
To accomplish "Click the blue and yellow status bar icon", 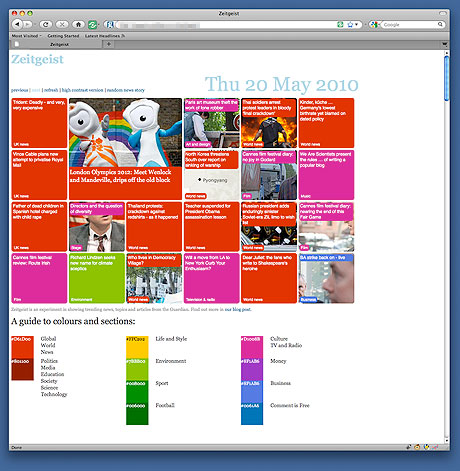I will [x=426, y=447].
